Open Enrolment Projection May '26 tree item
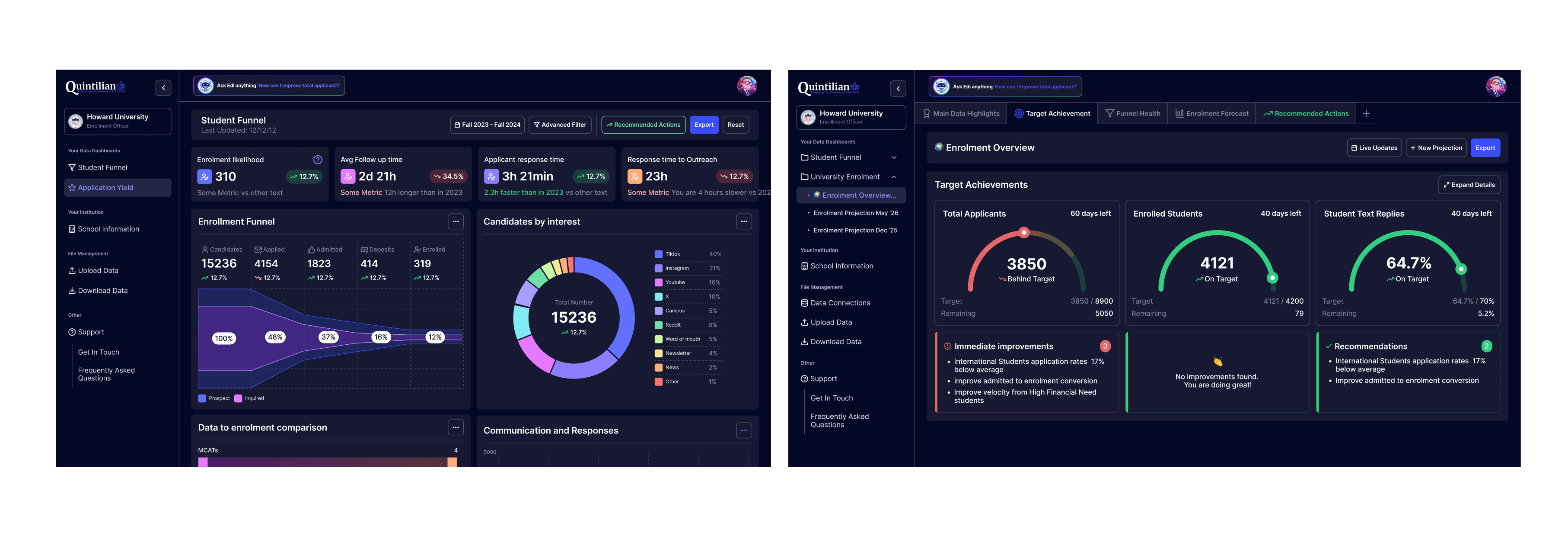The height and width of the screenshot is (542, 1568). click(x=855, y=213)
